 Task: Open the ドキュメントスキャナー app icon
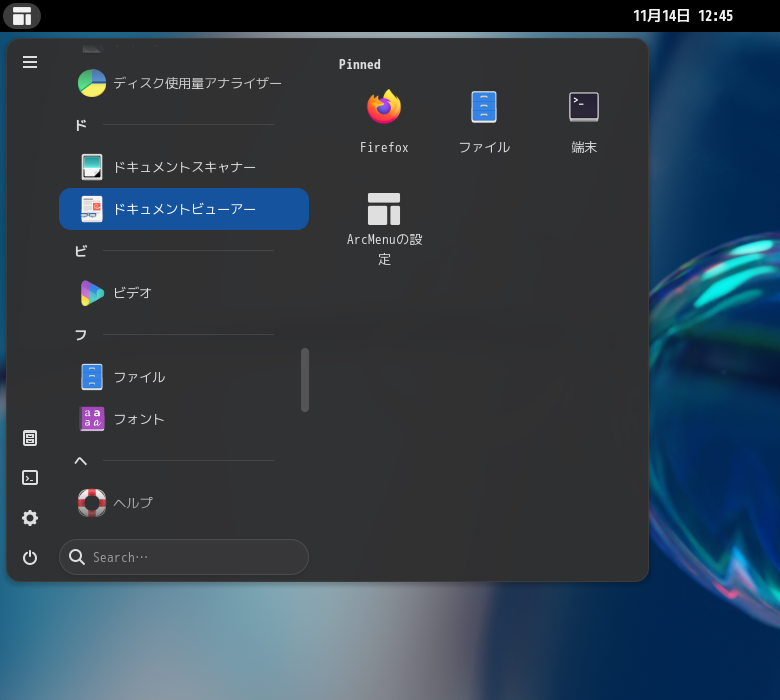(92, 167)
